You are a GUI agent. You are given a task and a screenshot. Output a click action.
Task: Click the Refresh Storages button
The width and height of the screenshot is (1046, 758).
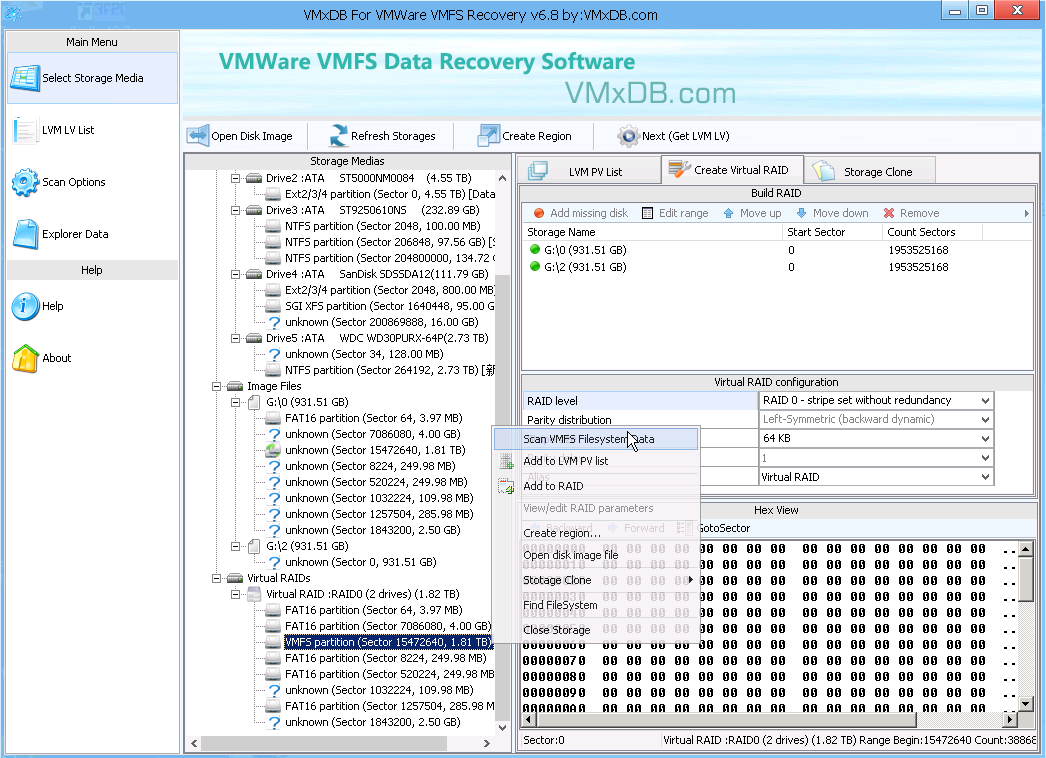tap(382, 136)
